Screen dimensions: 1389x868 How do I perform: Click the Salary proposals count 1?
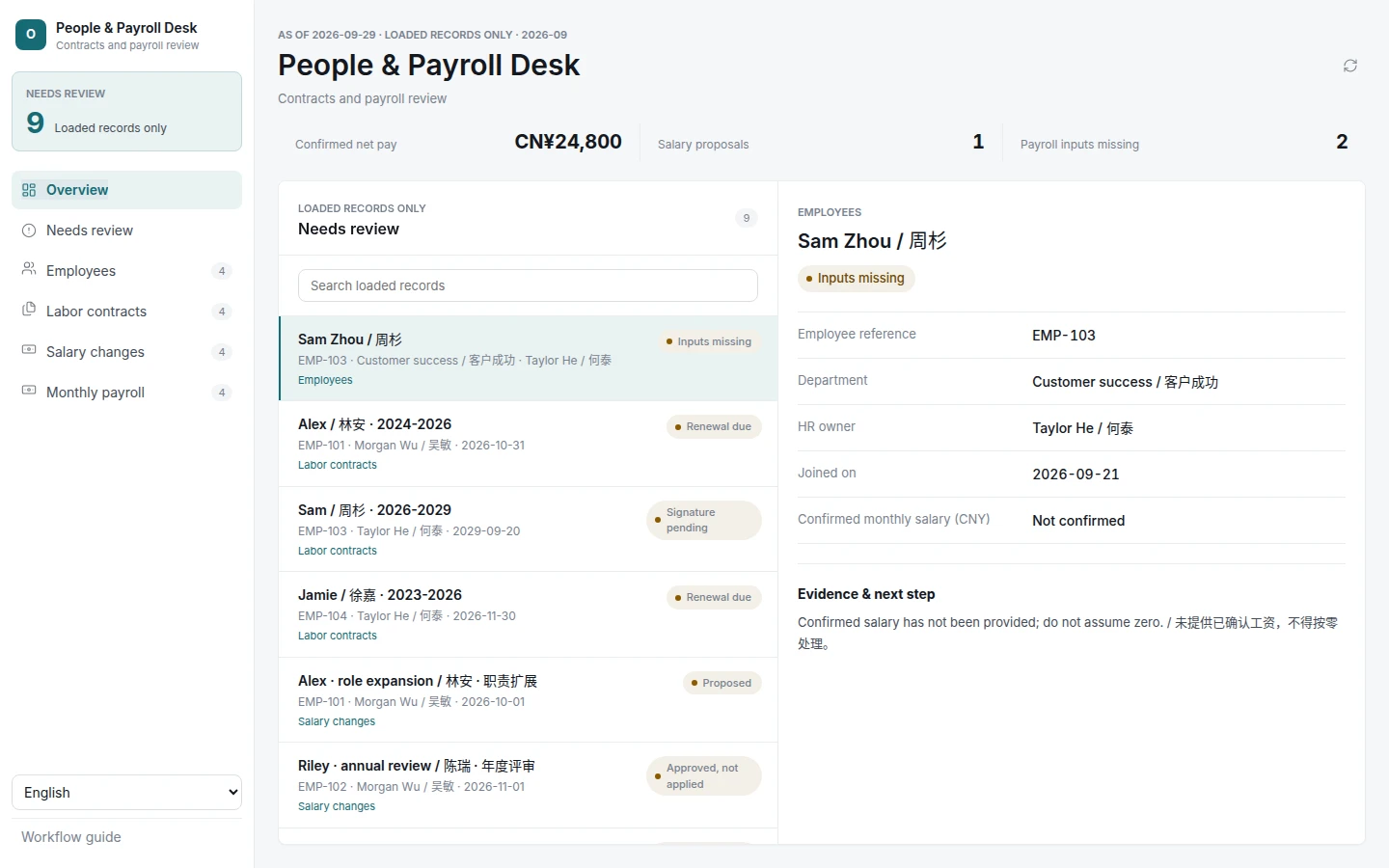[978, 142]
